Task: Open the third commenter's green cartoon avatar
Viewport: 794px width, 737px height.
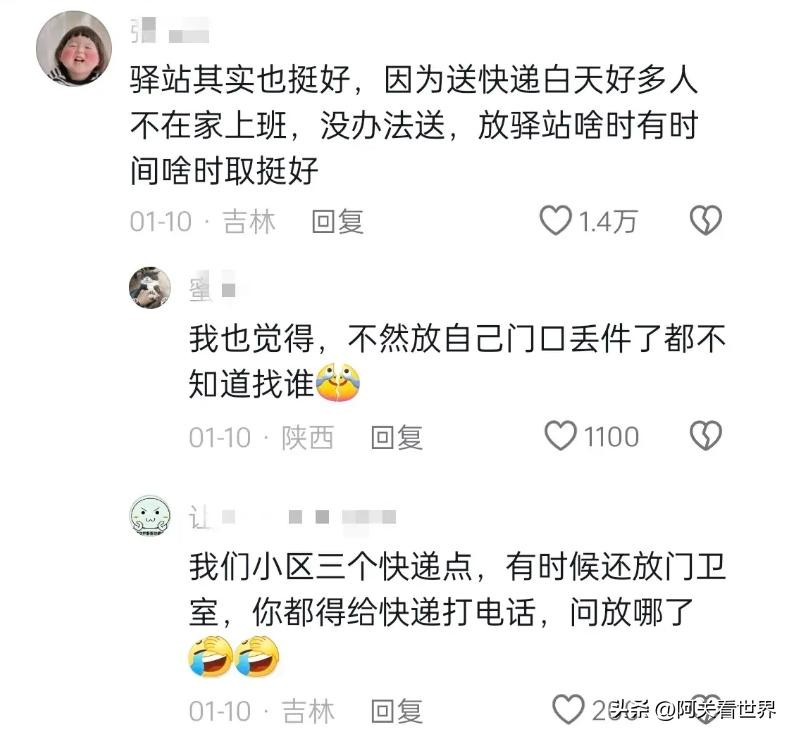Action: click(150, 515)
